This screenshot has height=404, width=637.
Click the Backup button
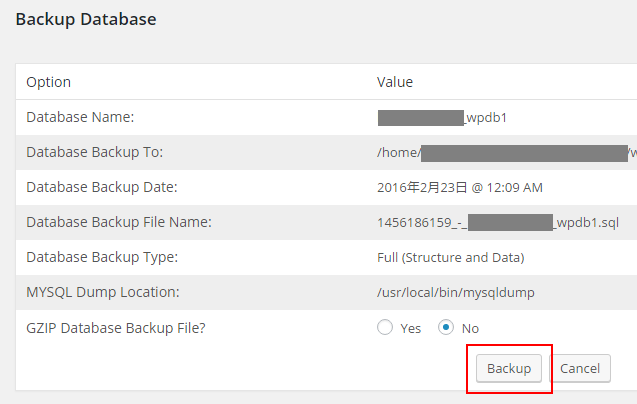tap(509, 368)
